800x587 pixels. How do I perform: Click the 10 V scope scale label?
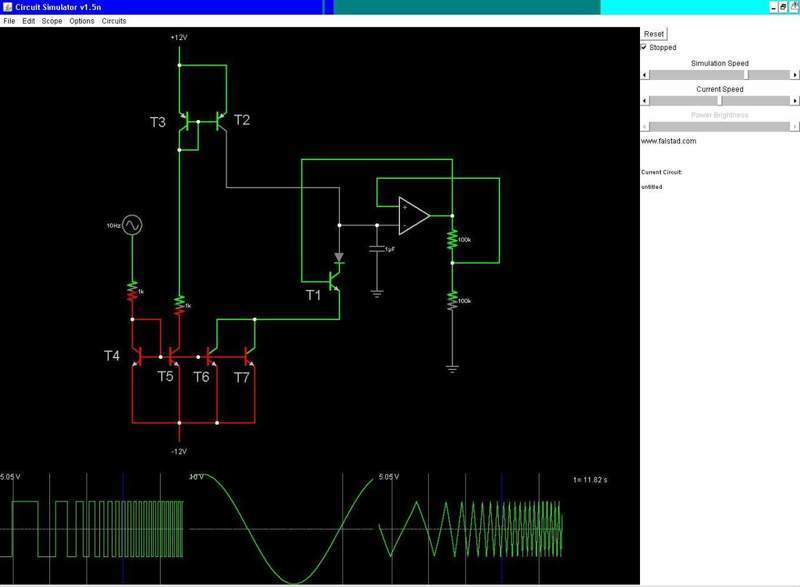point(196,477)
